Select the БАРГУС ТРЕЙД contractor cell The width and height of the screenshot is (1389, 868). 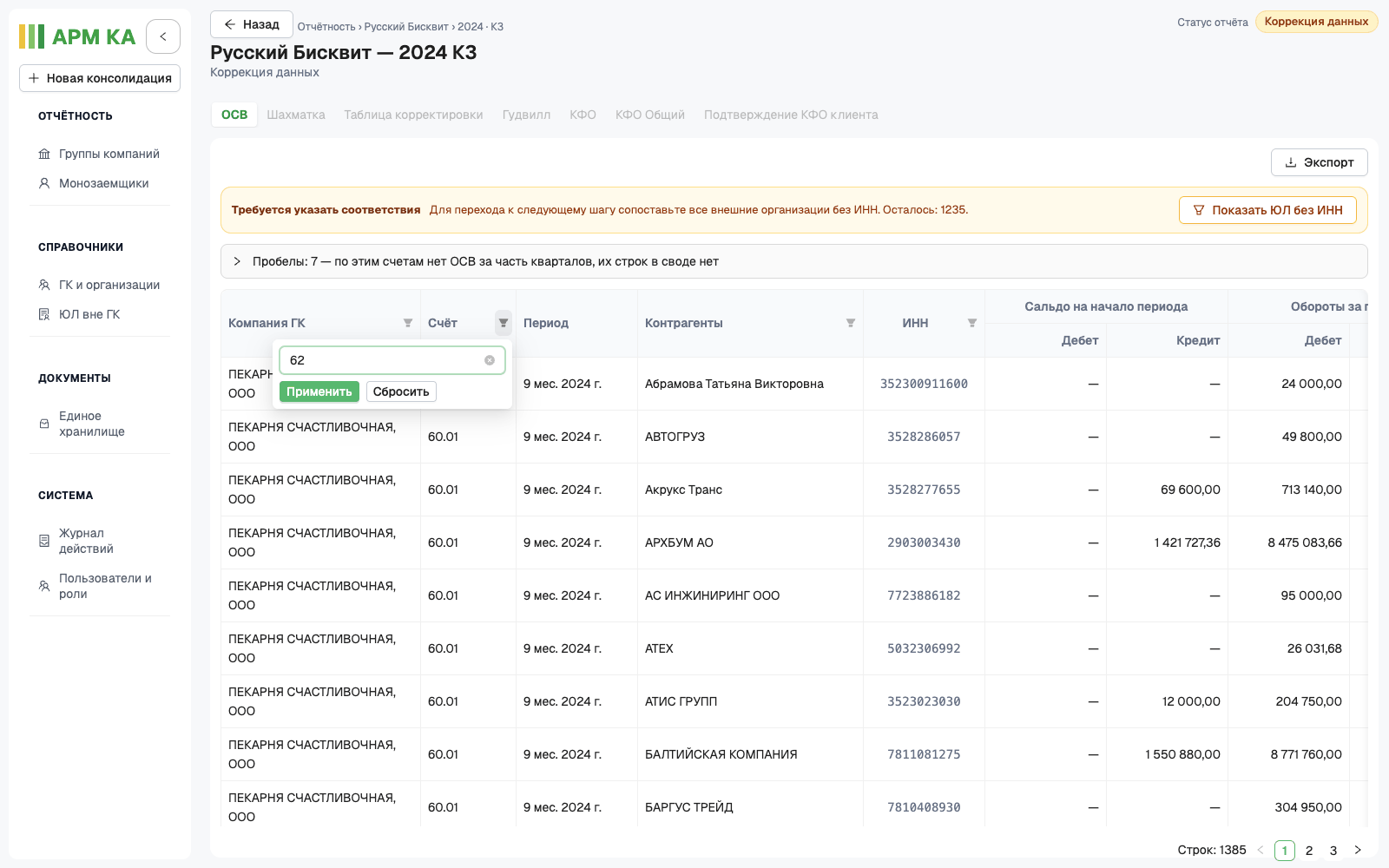[750, 807]
